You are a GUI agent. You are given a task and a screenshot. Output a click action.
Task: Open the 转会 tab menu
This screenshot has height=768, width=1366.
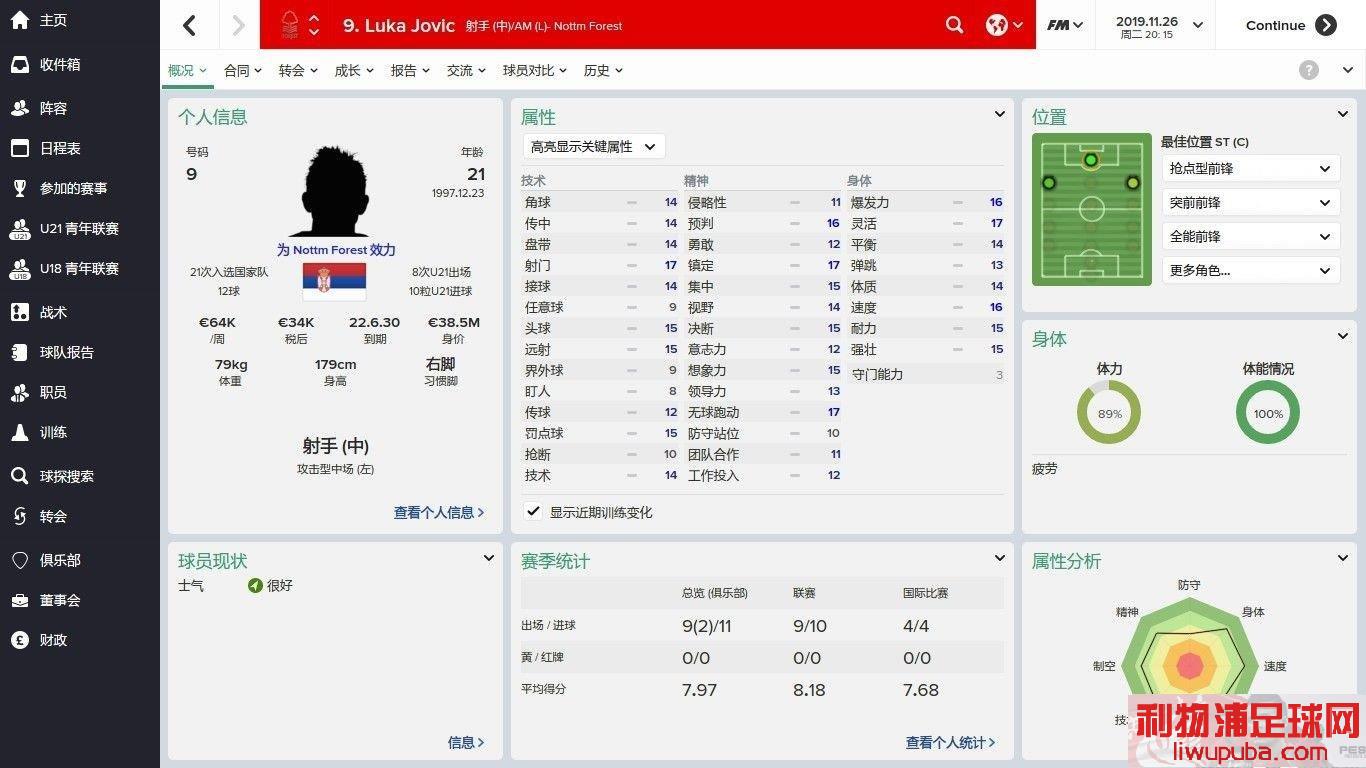298,70
